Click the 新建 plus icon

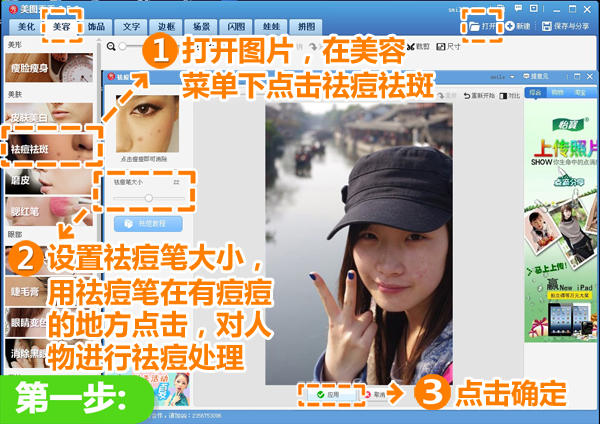510,26
